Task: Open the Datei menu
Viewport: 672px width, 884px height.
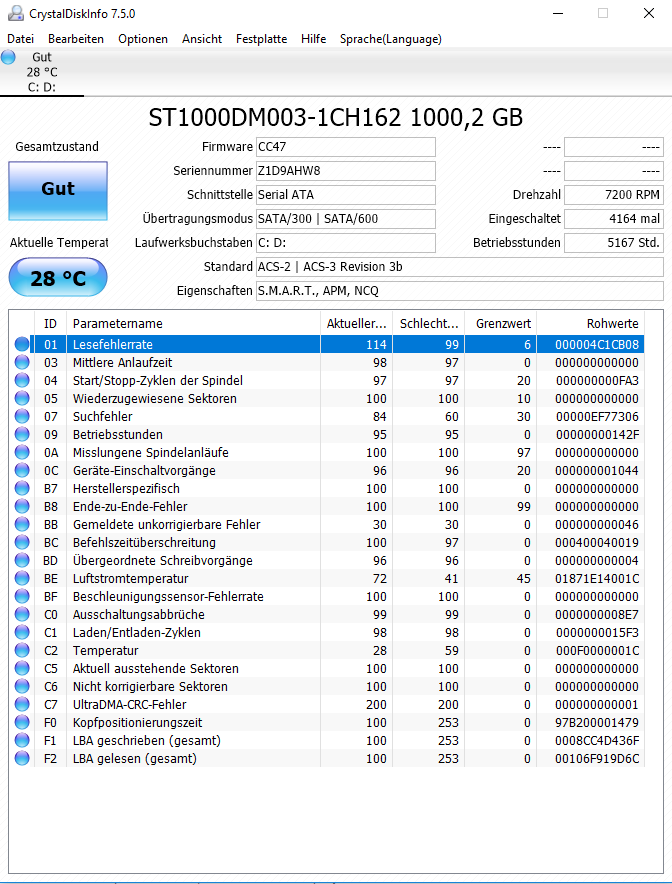Action: coord(20,39)
